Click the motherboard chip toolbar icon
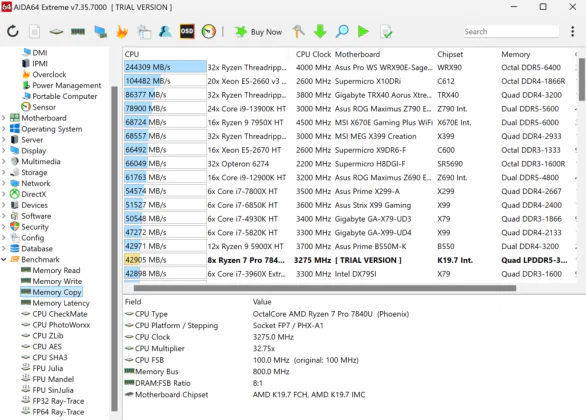This screenshot has height=420, width=586. point(56,32)
